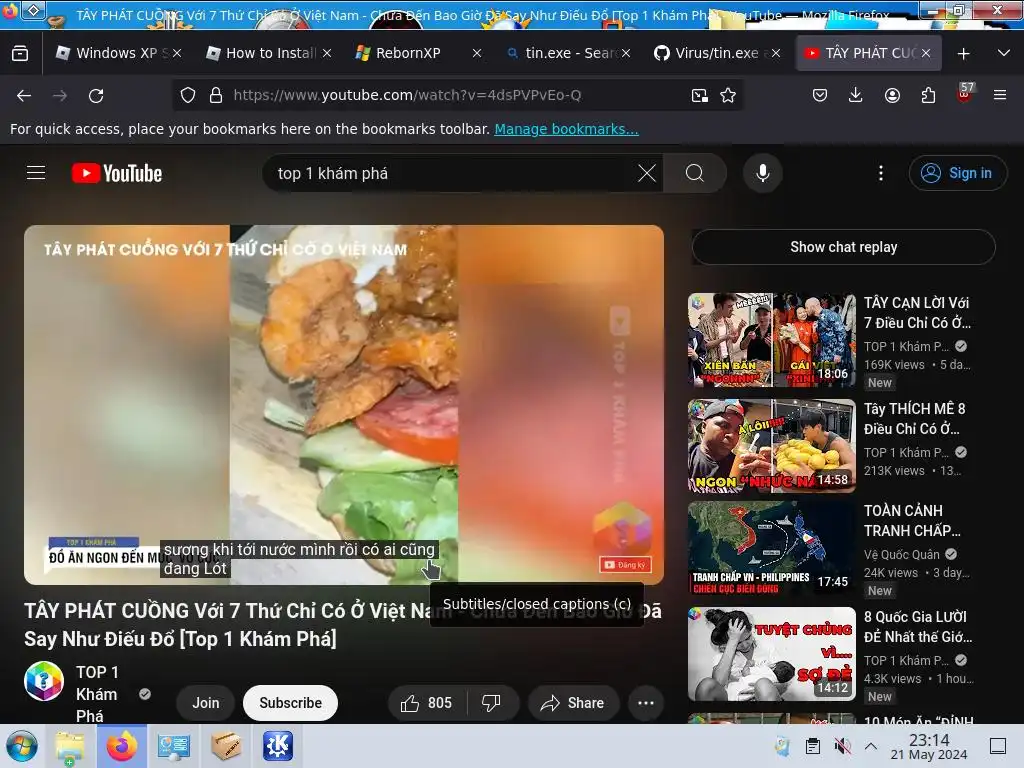Click the video player area
The image size is (1024, 768).
[344, 405]
